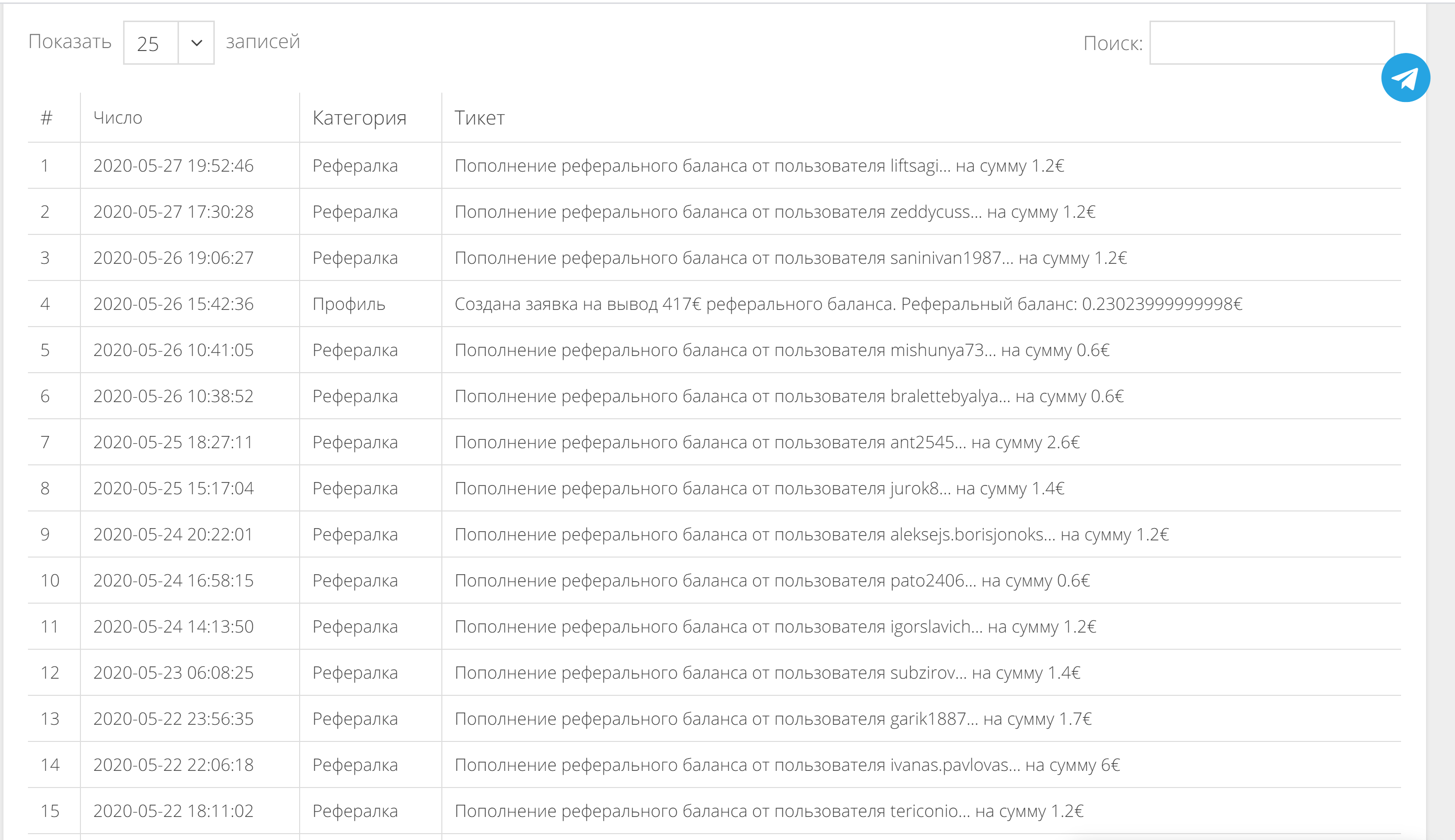Image resolution: width=1455 pixels, height=840 pixels.
Task: Open the records-per-page dropdown showing 25
Action: coord(169,43)
